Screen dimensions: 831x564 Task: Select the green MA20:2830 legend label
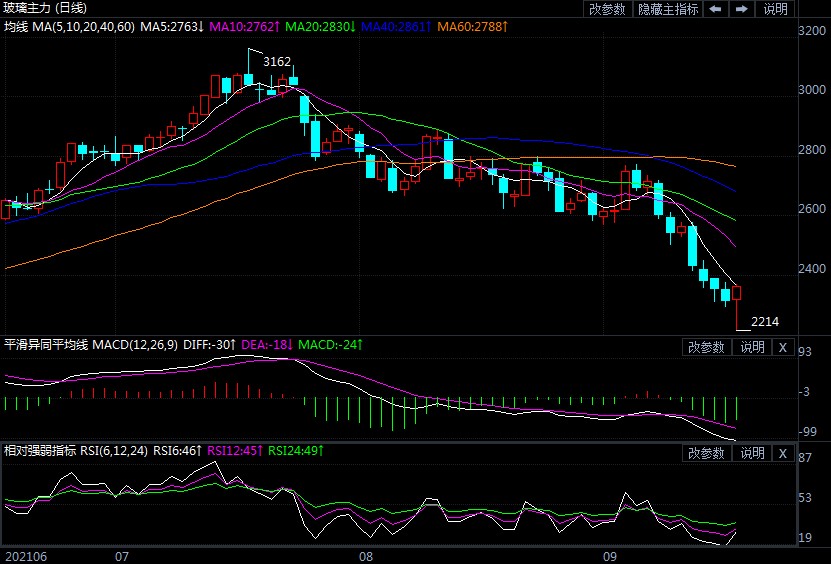(x=322, y=25)
